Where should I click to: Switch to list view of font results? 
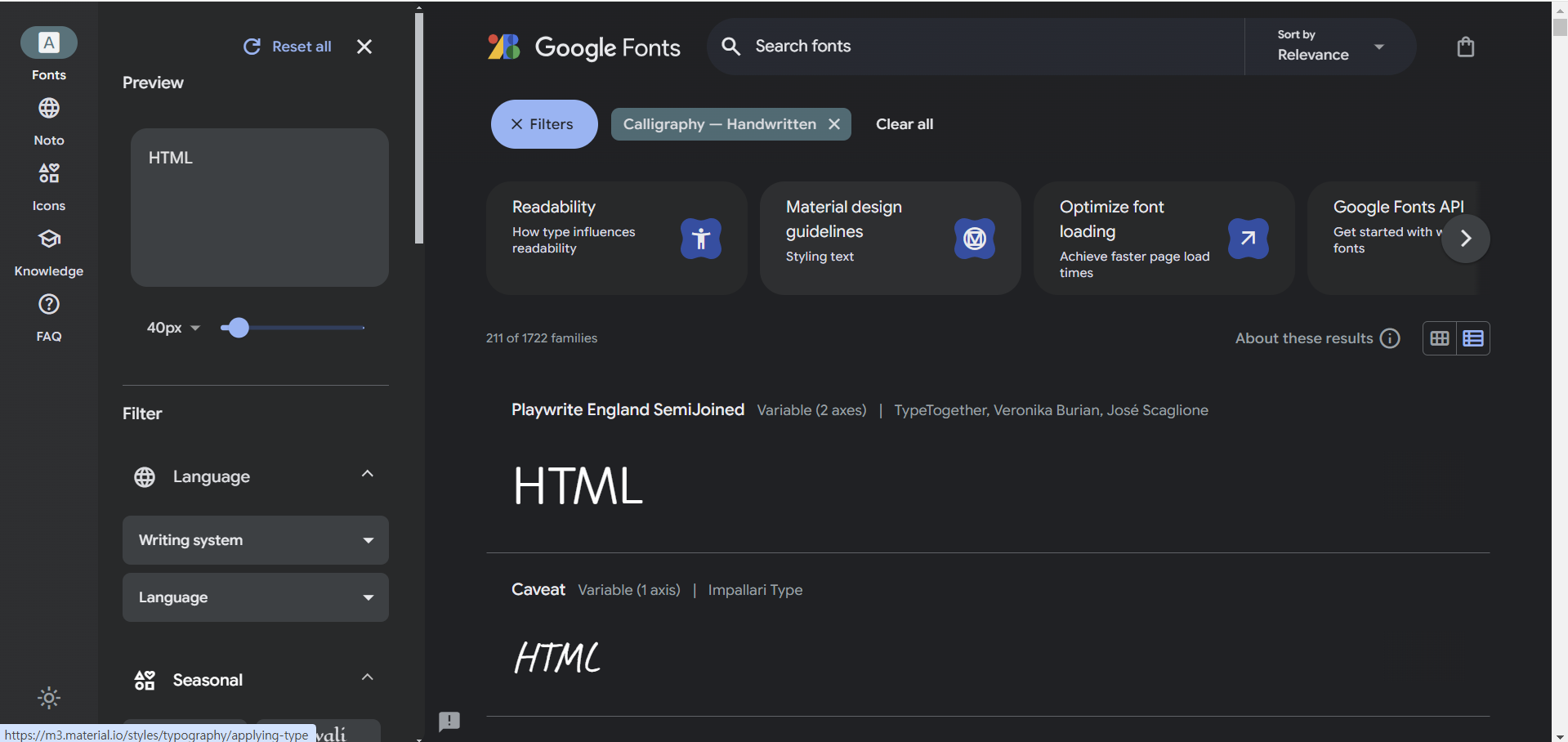(x=1473, y=337)
